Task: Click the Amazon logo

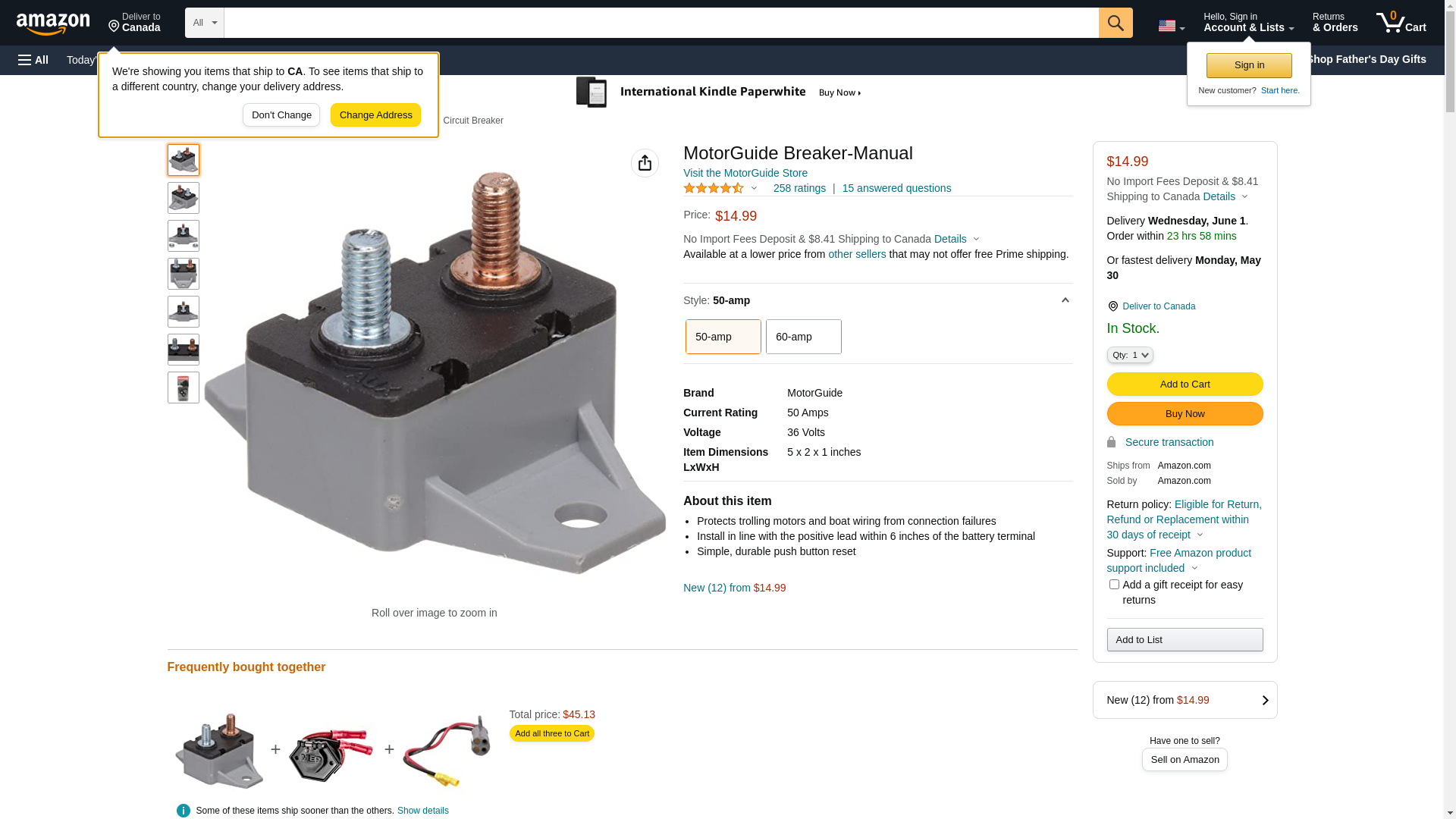Action: point(53,24)
